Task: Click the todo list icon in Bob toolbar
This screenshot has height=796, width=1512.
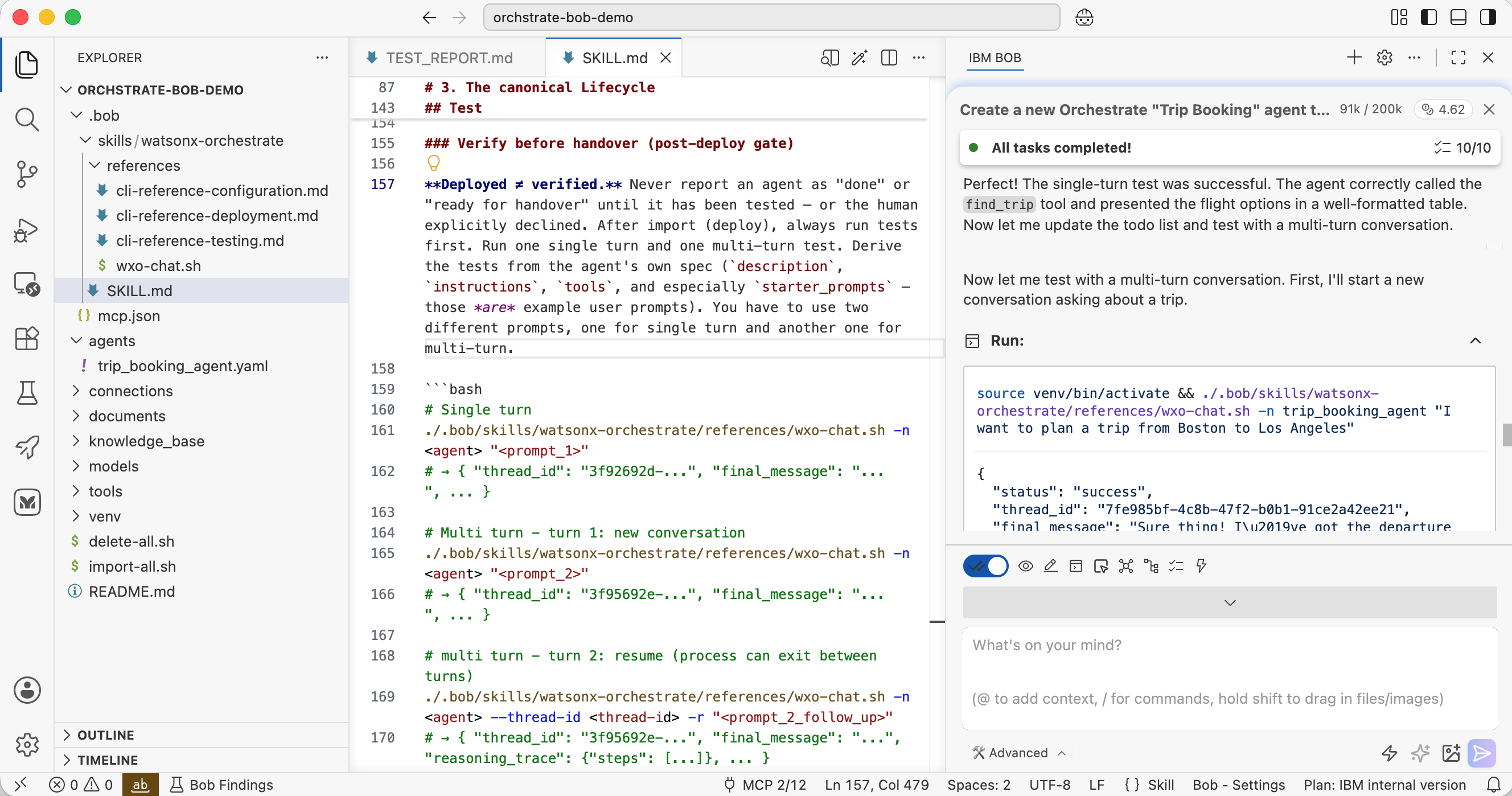Action: [1176, 566]
